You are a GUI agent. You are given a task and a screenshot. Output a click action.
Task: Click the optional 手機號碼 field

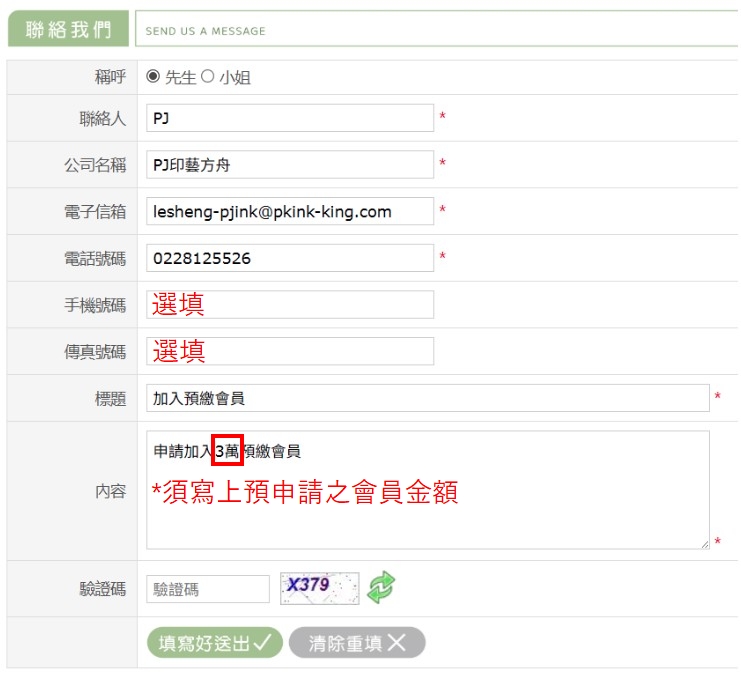[x=289, y=305]
